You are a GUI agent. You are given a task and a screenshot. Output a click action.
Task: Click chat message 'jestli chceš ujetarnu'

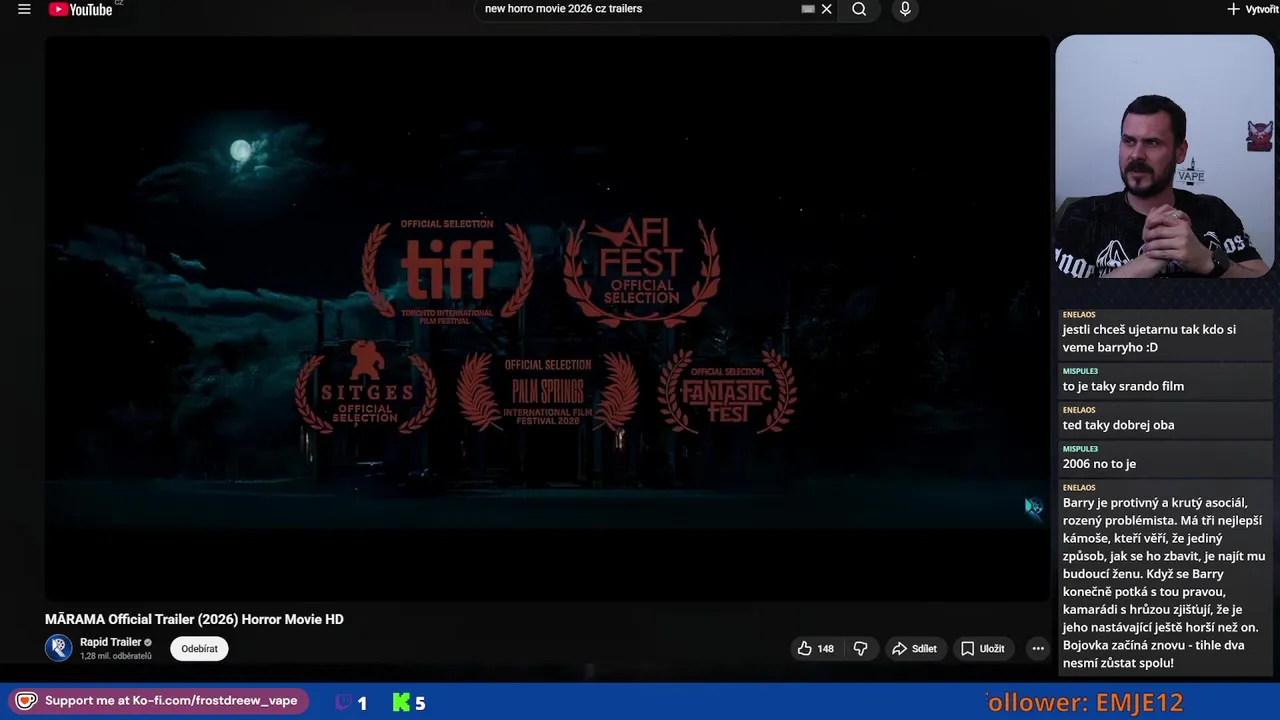(1149, 338)
